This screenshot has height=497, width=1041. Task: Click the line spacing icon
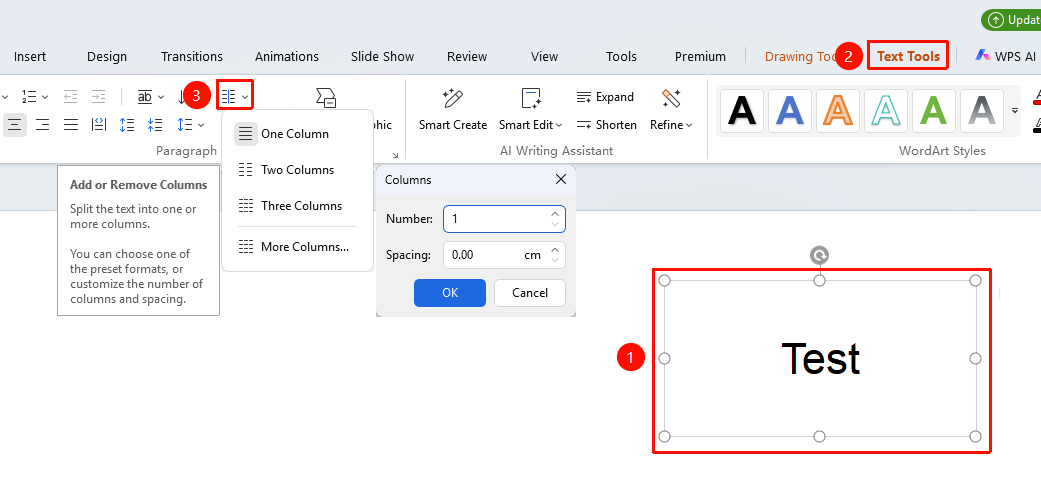pos(185,124)
